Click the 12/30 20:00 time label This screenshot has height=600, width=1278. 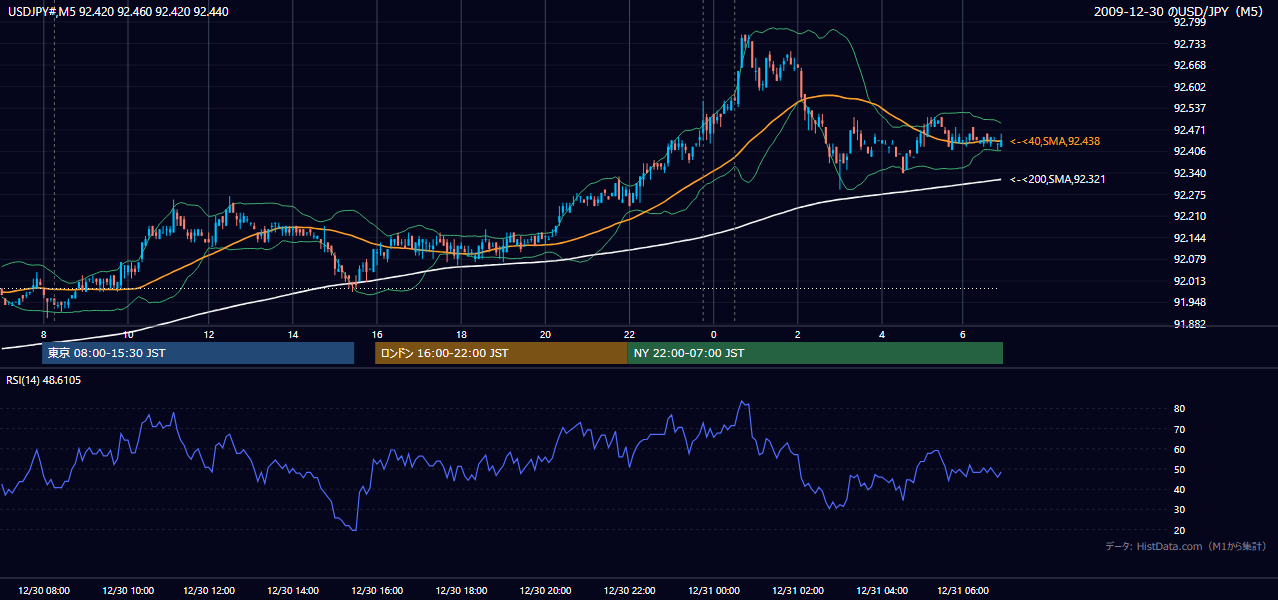click(544, 591)
